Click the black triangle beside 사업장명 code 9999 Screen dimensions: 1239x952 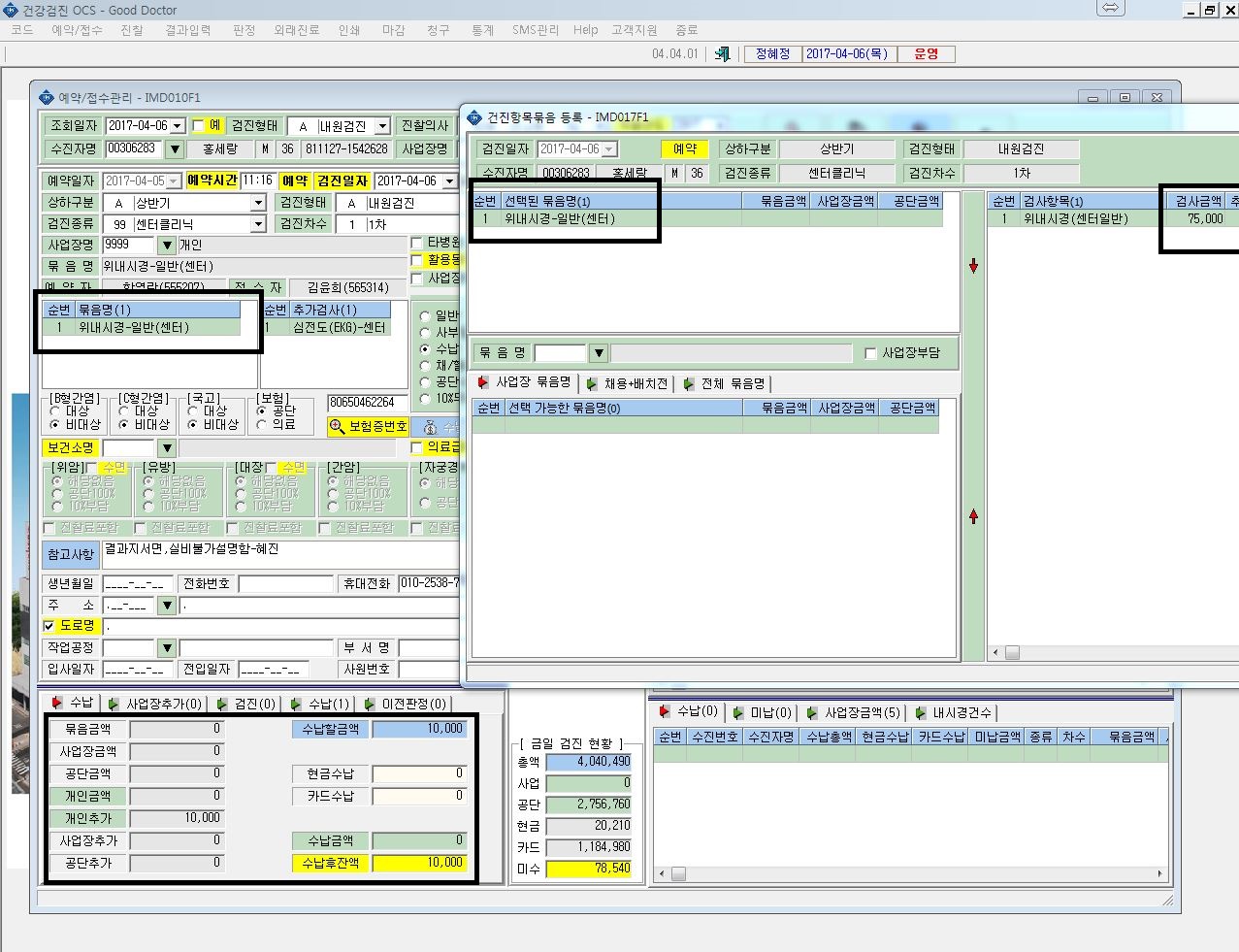[167, 246]
